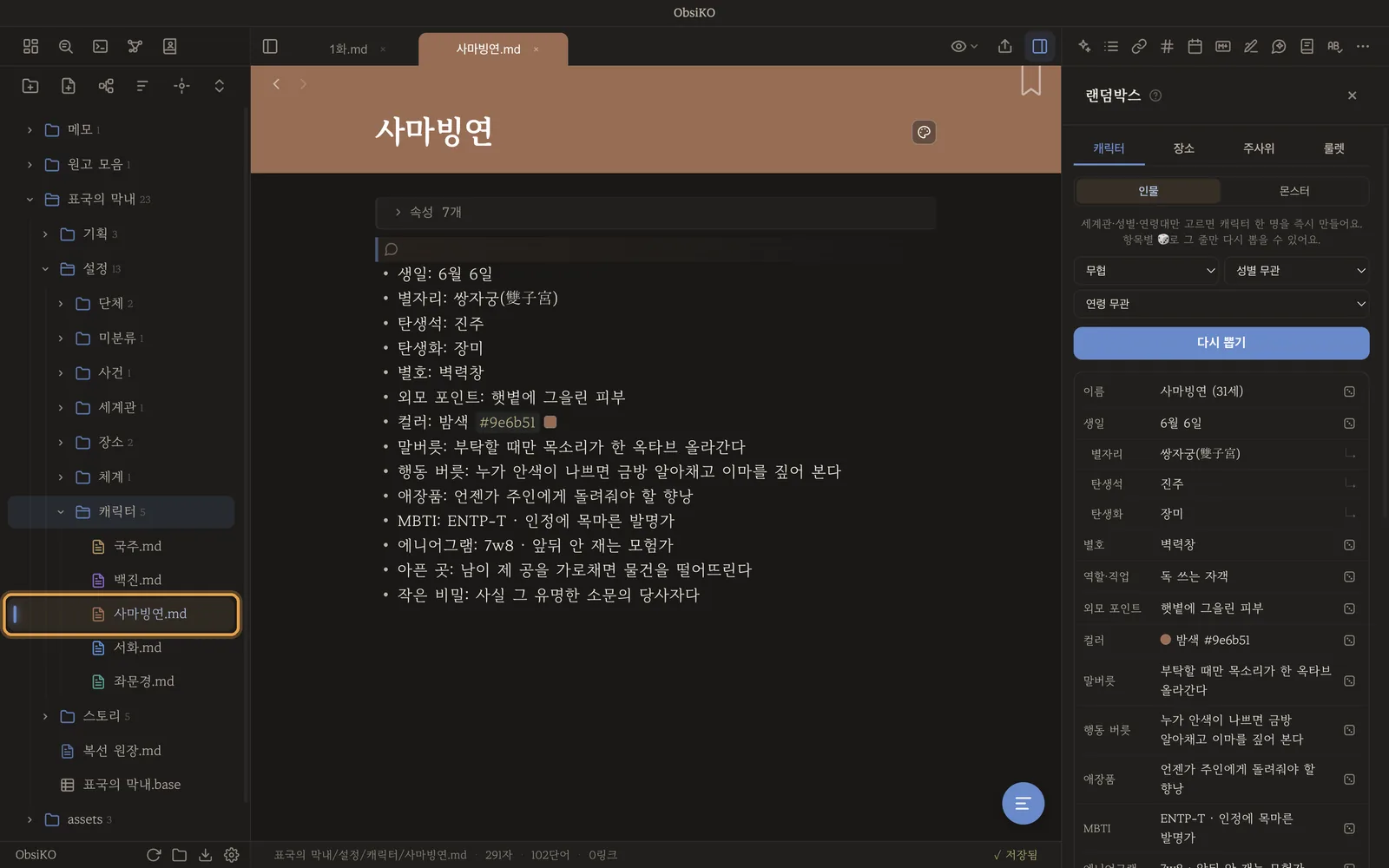Expand the 속성 7개 properties section
The width and height of the screenshot is (1389, 868).
[655, 212]
